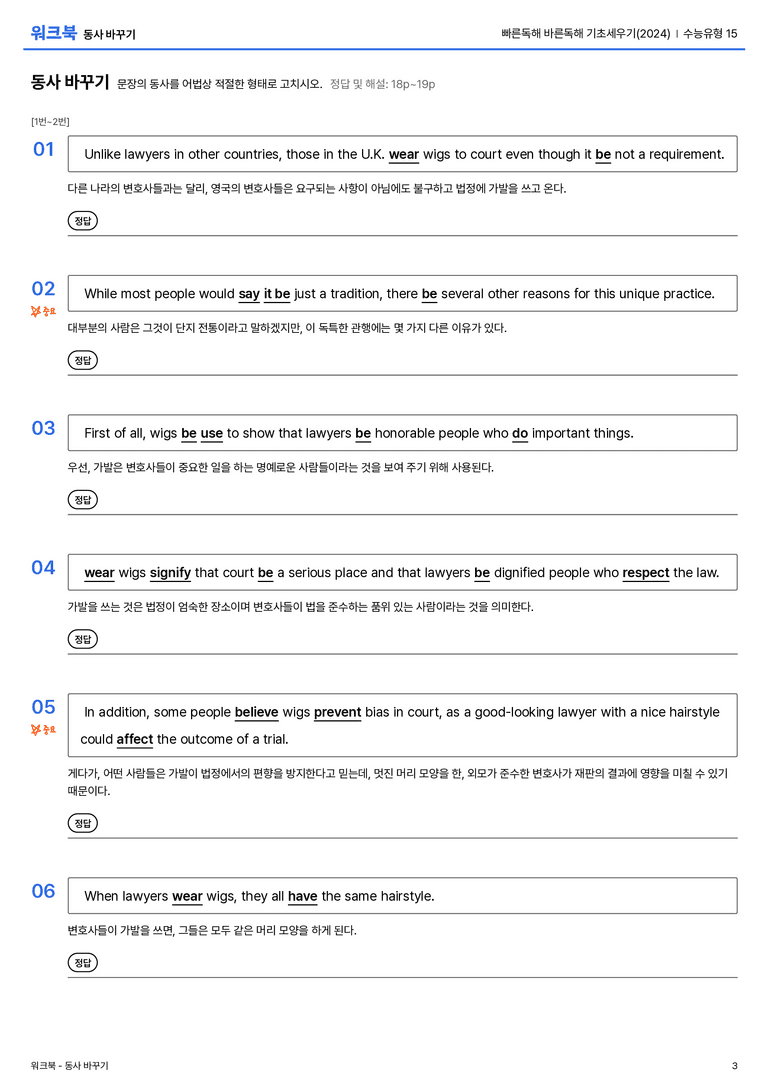
Task: Click the red 중요 star mark beside 05
Action: 43,729
